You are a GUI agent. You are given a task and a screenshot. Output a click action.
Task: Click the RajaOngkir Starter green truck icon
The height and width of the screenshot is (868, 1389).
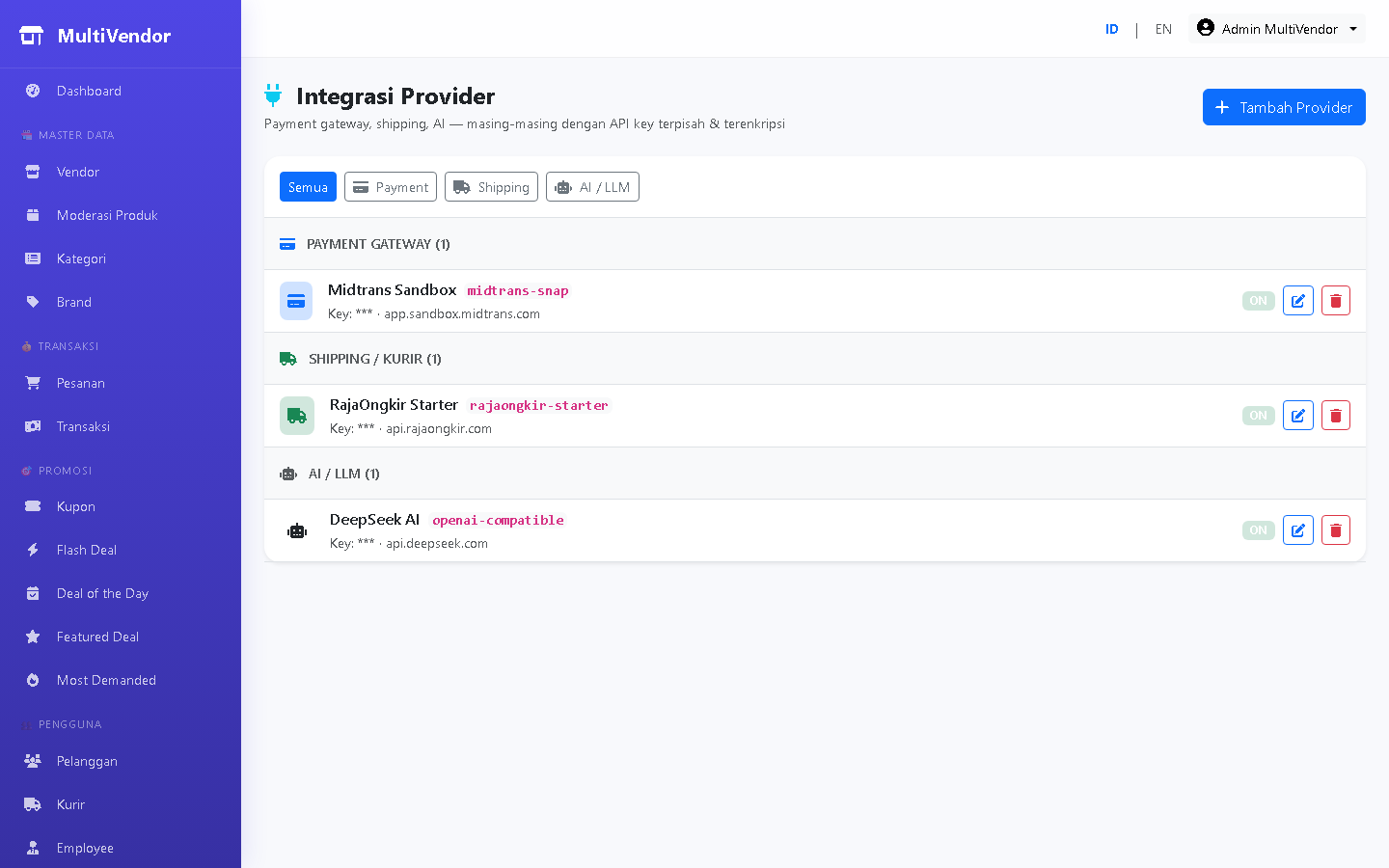click(x=297, y=416)
